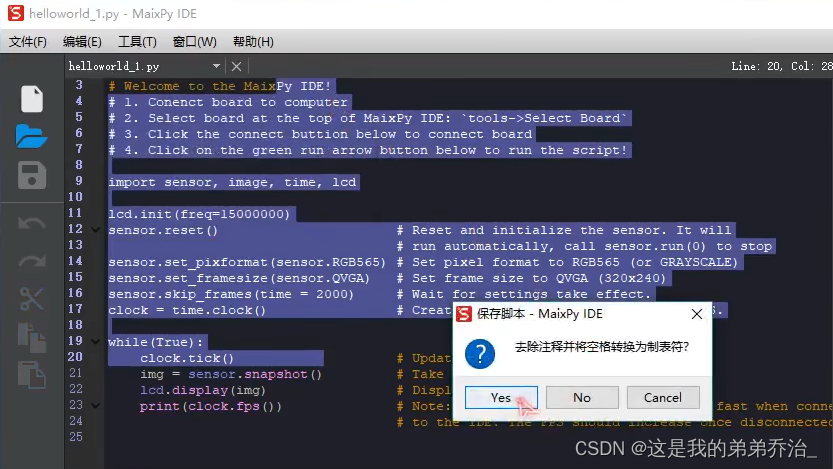Choose No in the save script dialog

coord(582,397)
